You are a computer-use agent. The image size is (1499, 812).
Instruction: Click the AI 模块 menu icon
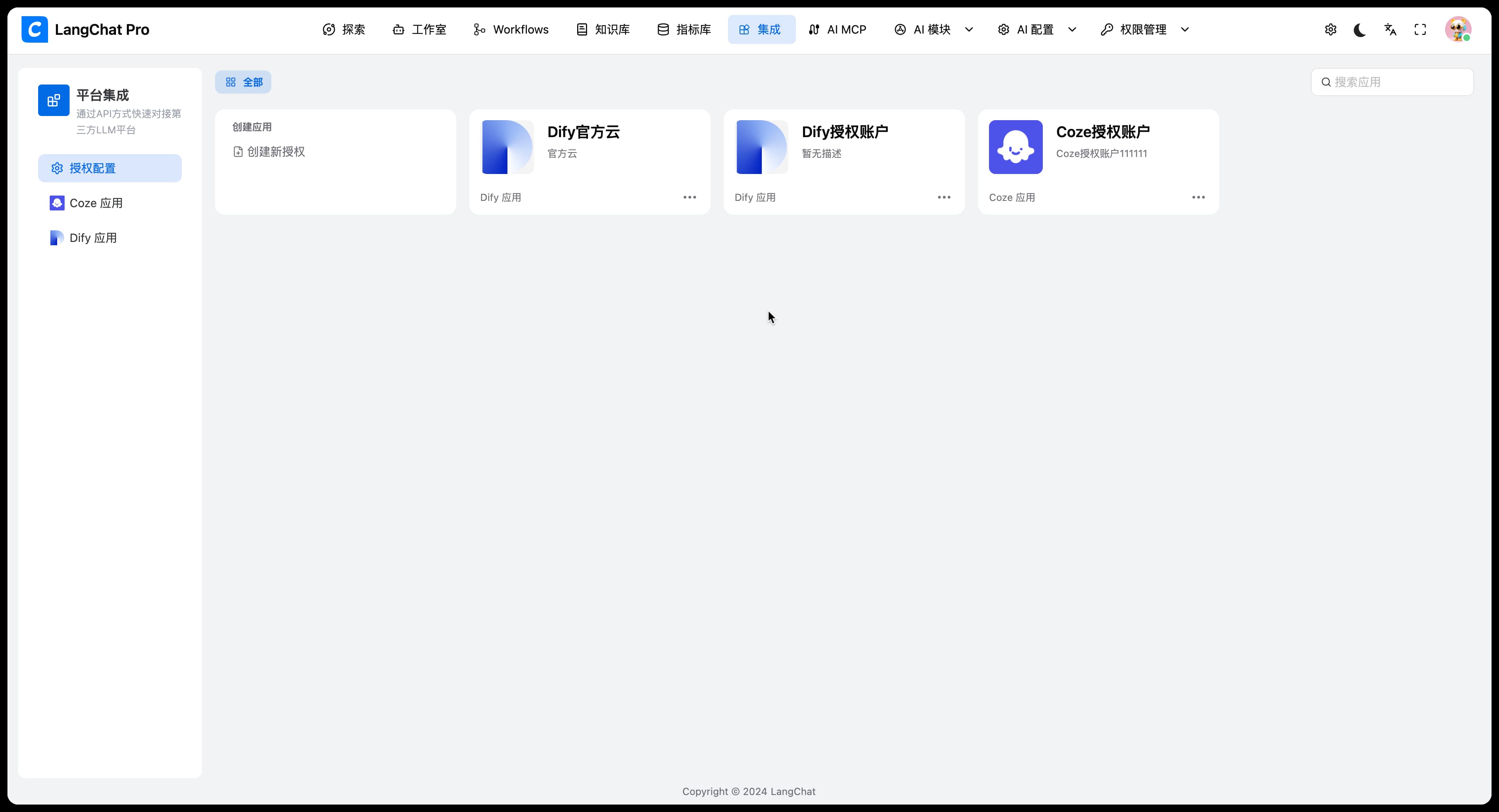(x=900, y=30)
